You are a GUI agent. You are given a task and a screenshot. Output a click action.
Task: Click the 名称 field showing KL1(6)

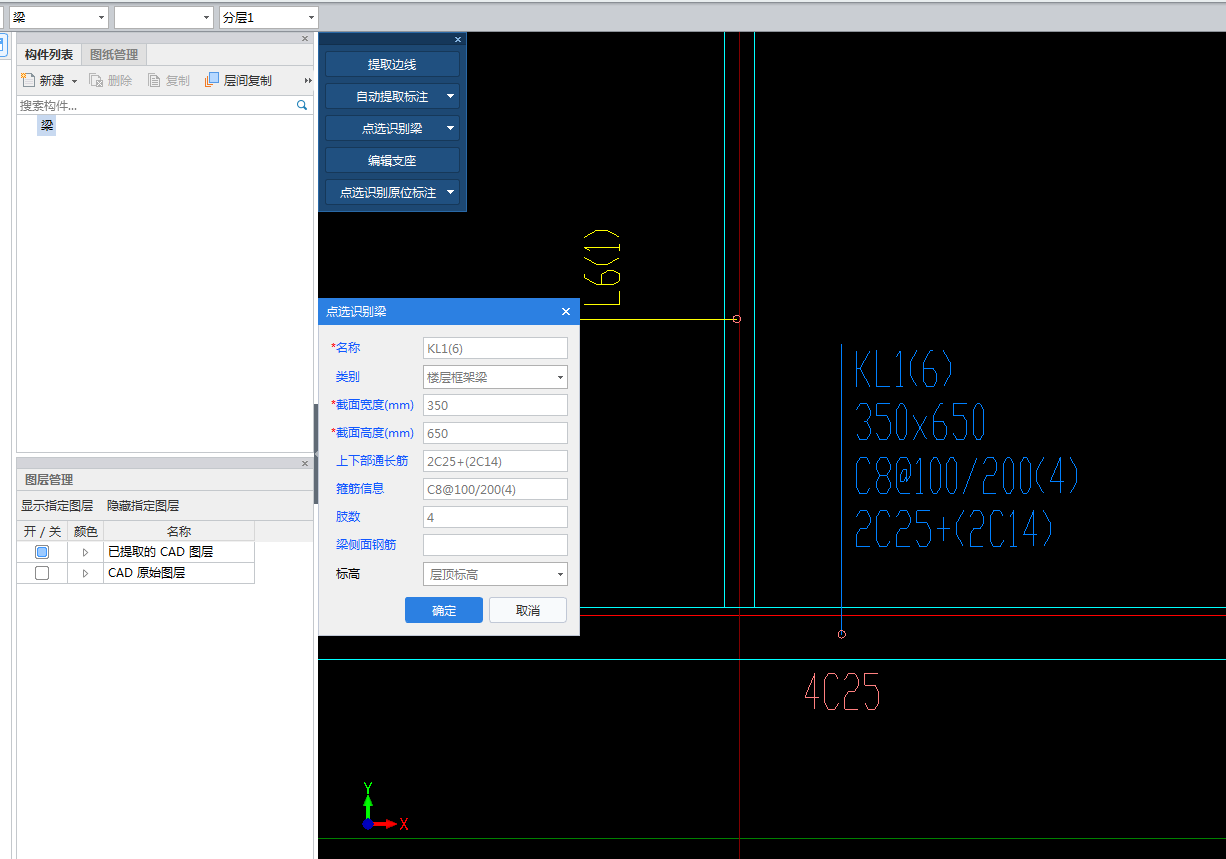click(x=495, y=348)
